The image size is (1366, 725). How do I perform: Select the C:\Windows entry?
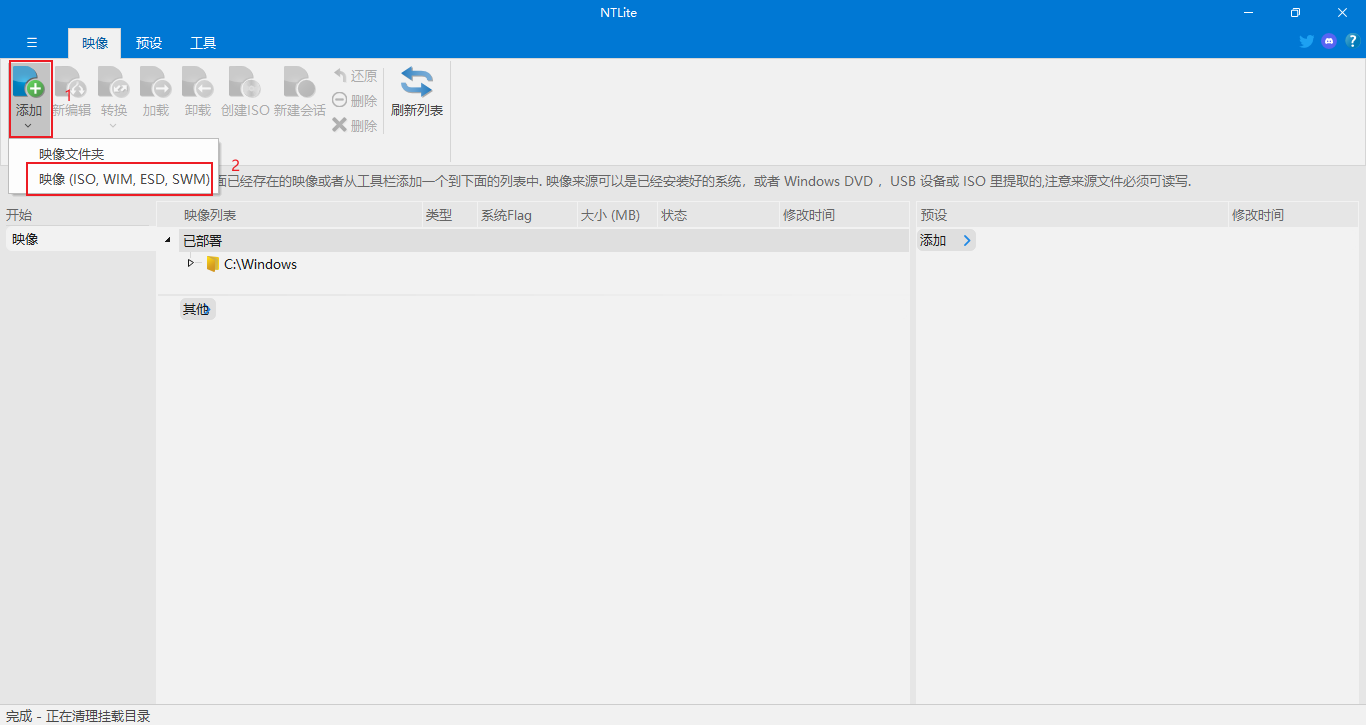[260, 264]
